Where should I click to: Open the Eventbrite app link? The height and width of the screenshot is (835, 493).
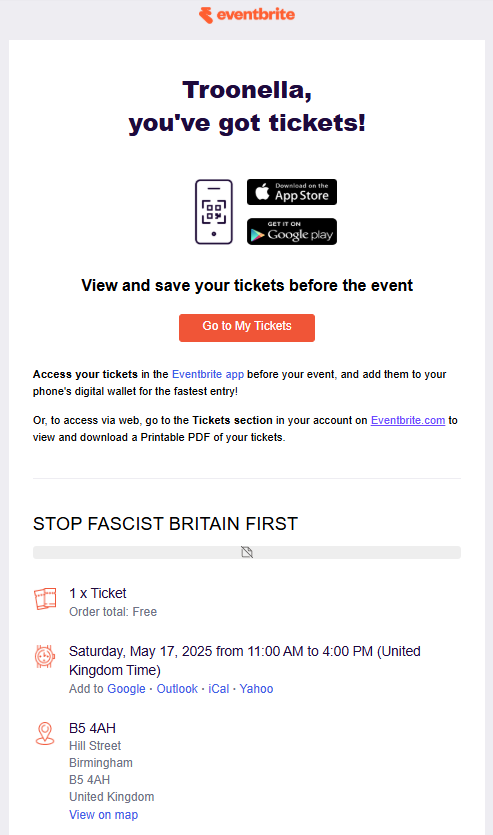(x=208, y=374)
